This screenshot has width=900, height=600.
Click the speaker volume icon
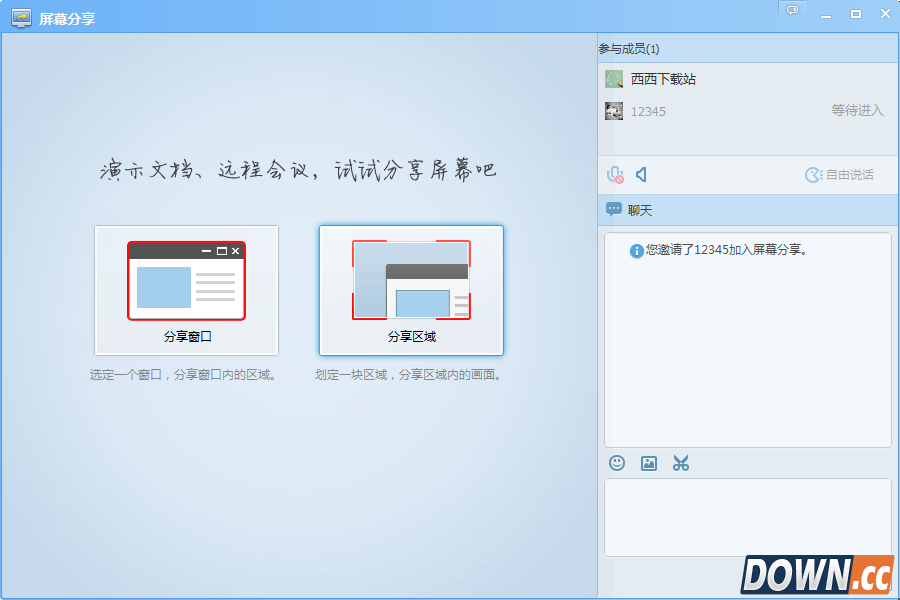click(641, 174)
